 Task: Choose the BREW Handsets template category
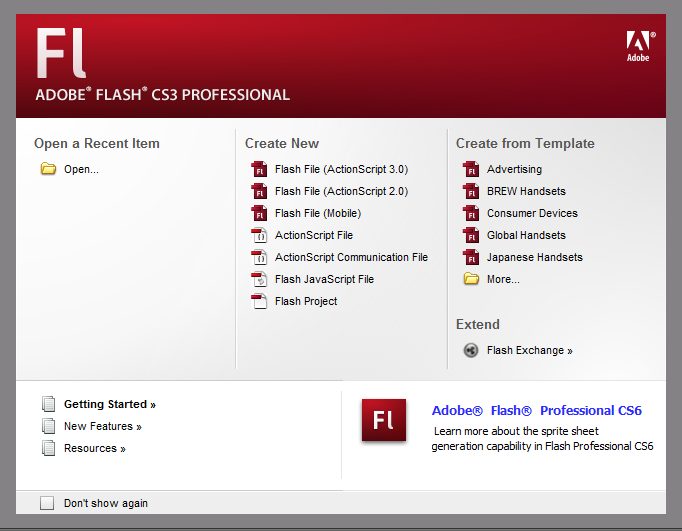click(x=526, y=191)
